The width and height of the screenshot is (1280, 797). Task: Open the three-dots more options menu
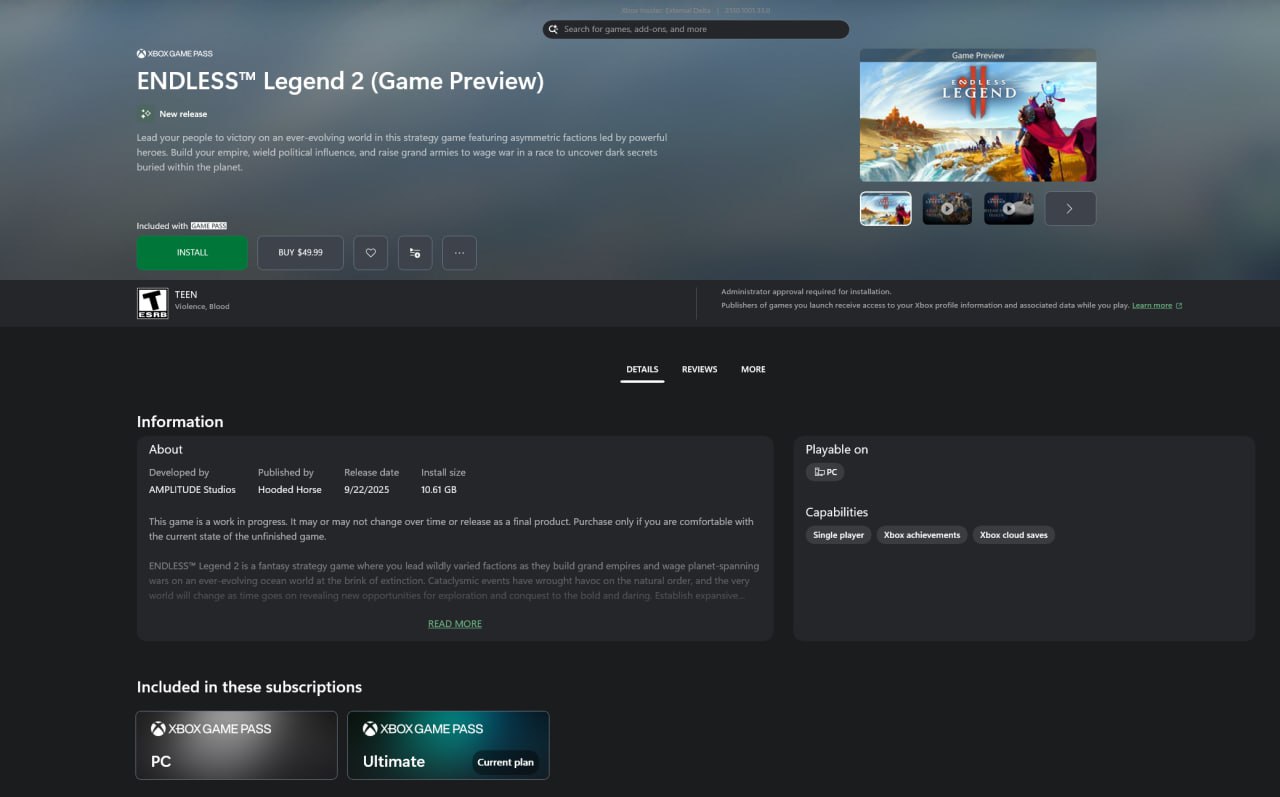point(459,253)
